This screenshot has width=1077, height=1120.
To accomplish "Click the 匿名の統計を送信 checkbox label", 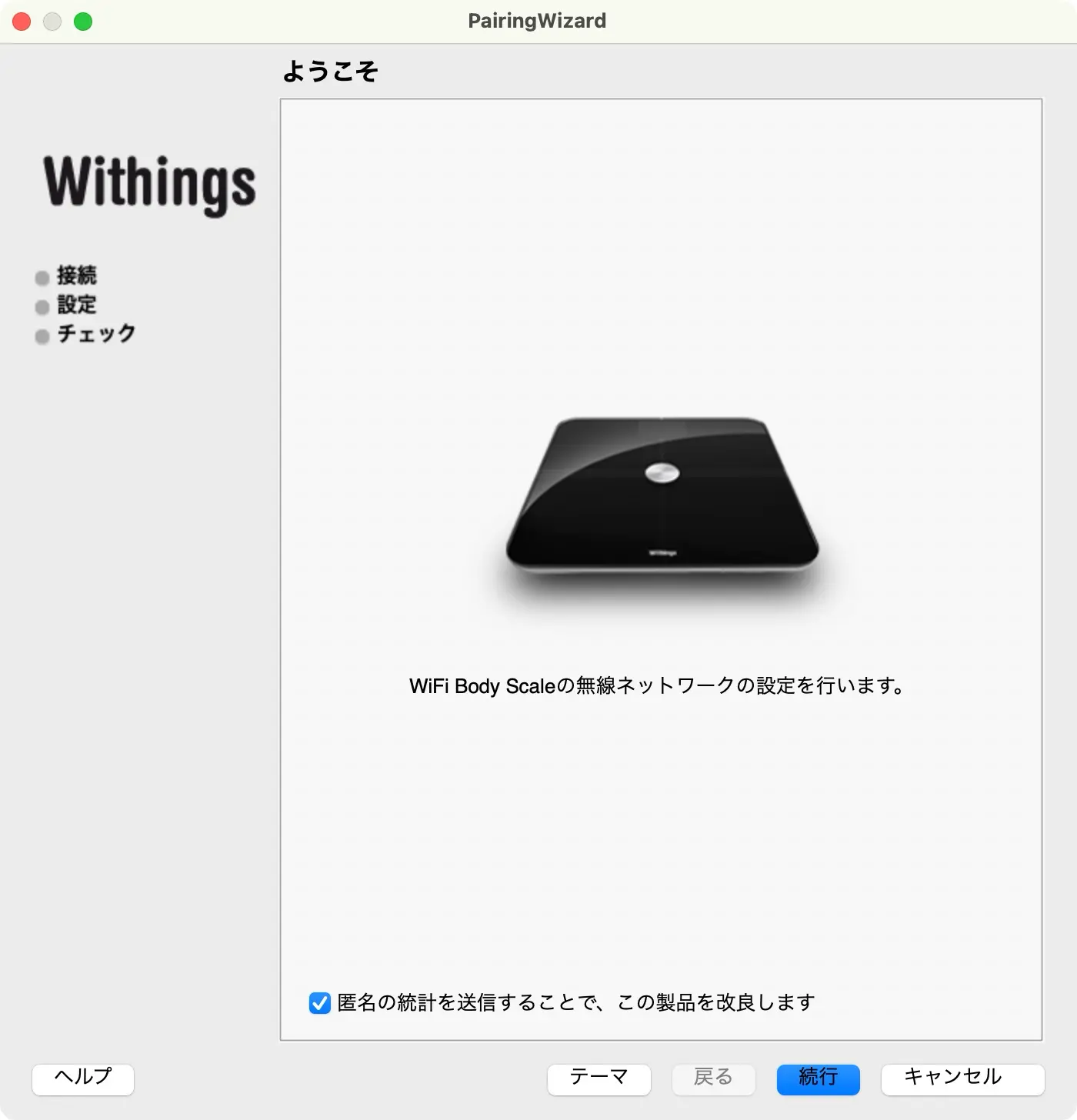I will click(x=575, y=1002).
